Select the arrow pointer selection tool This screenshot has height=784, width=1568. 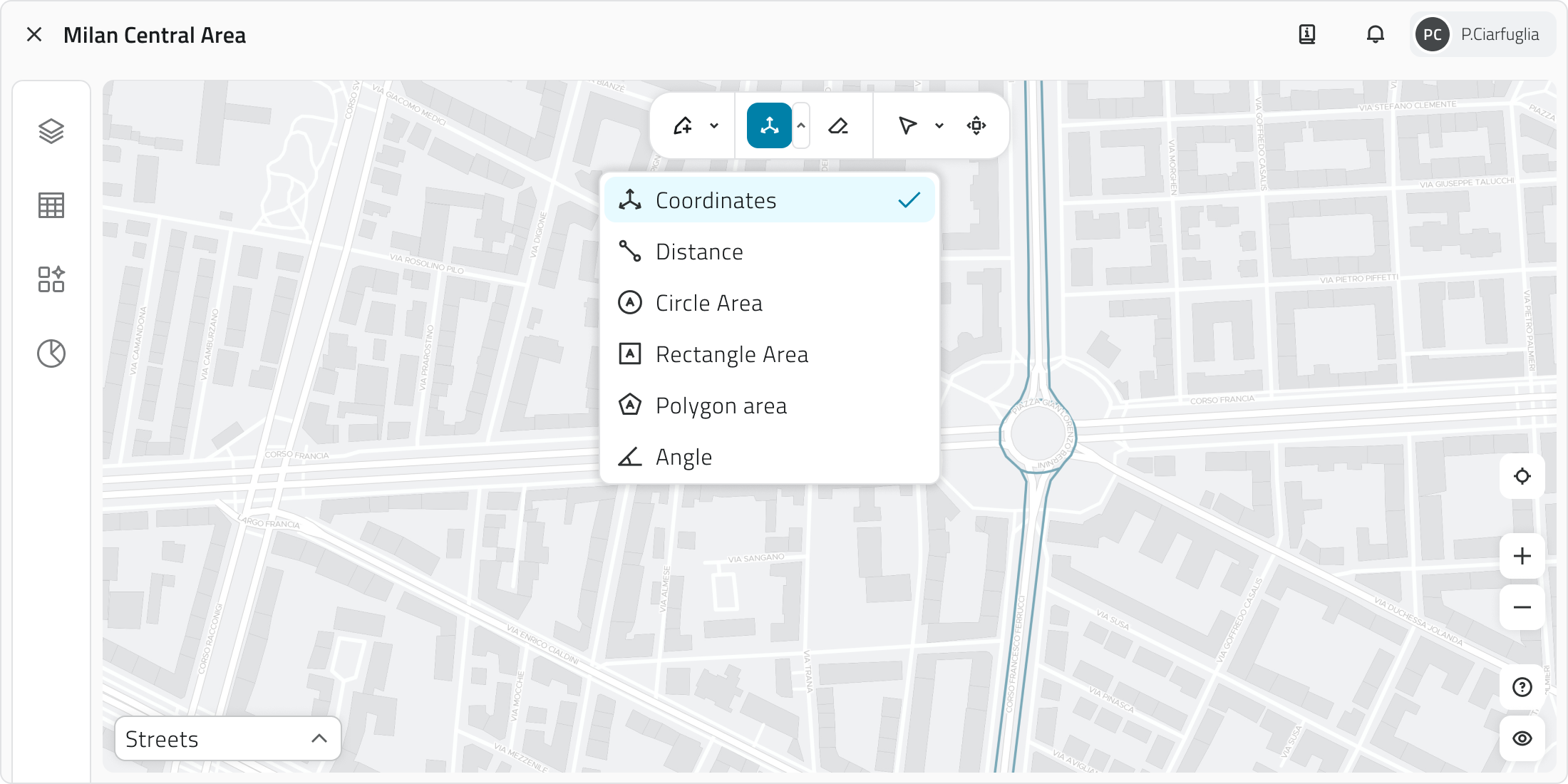(907, 126)
